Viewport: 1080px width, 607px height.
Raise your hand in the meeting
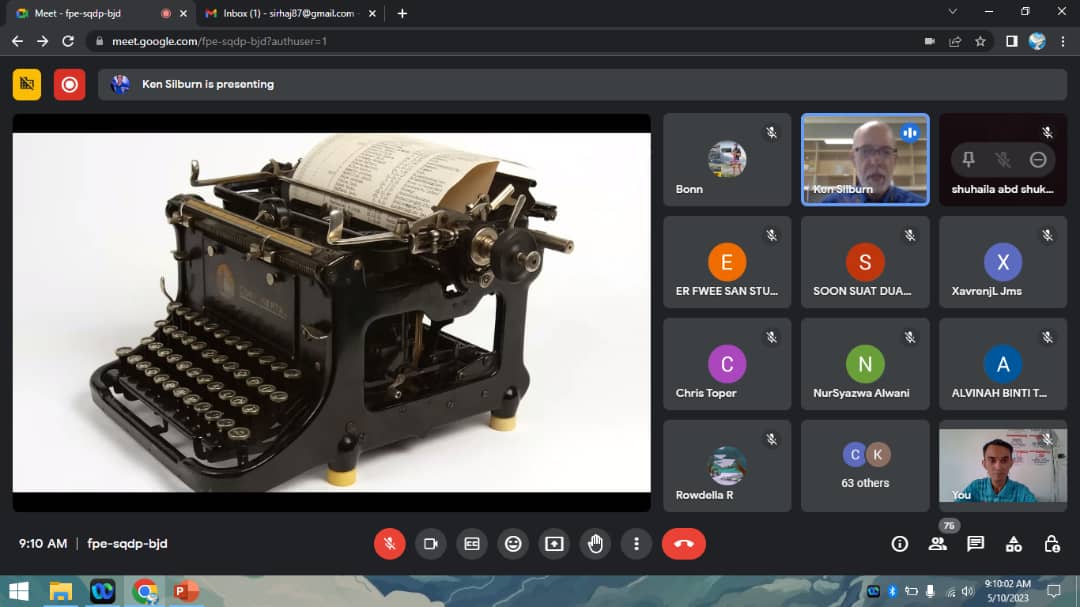click(x=595, y=544)
